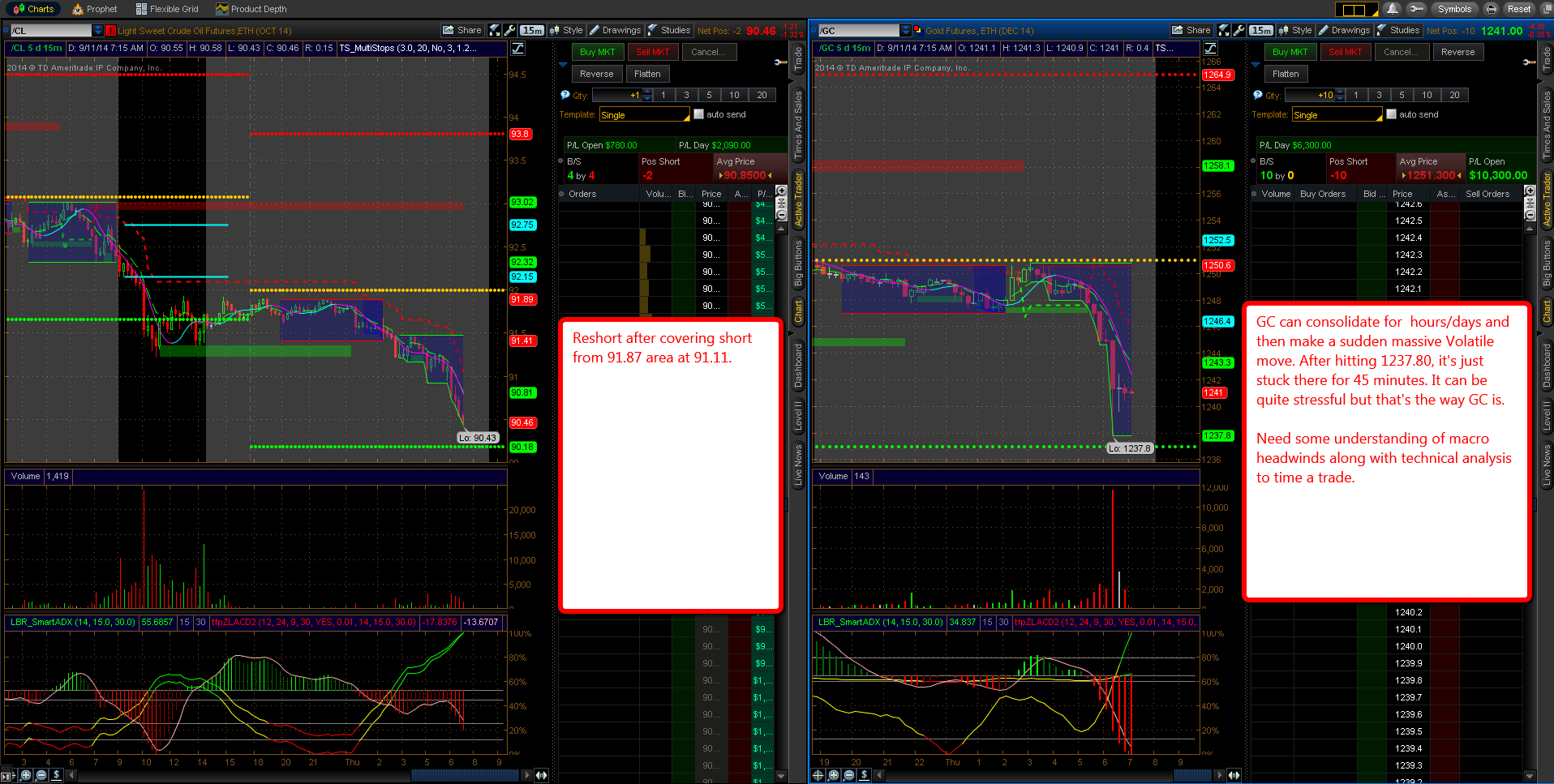Image resolution: width=1554 pixels, height=784 pixels.
Task: Click the printer icon
Action: (x=1491, y=9)
